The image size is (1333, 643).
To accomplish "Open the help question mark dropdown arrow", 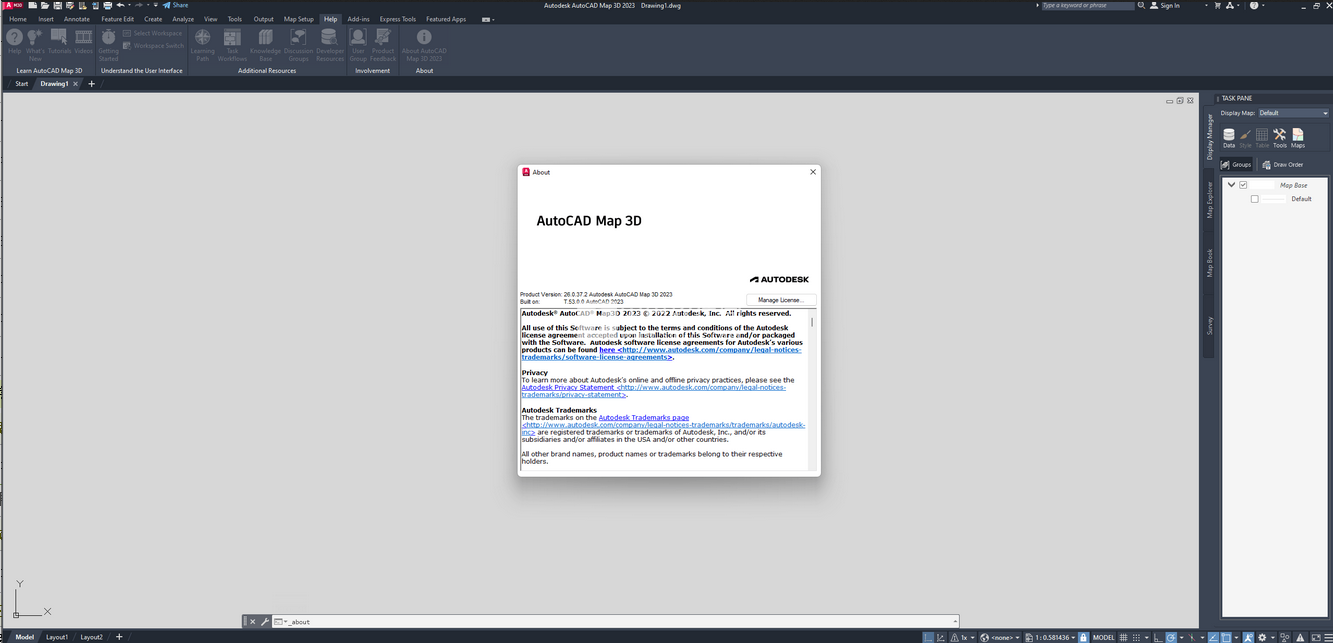I will click(x=1261, y=5).
